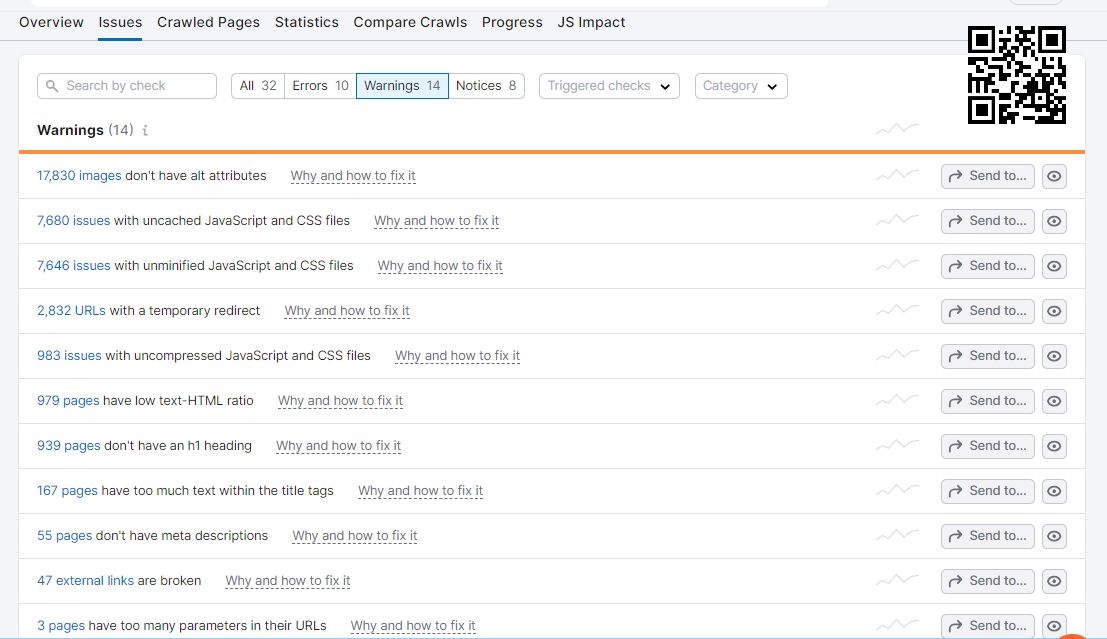Click Why and how to fix it for title tags
Screen dimensions: 1107x639
420,490
